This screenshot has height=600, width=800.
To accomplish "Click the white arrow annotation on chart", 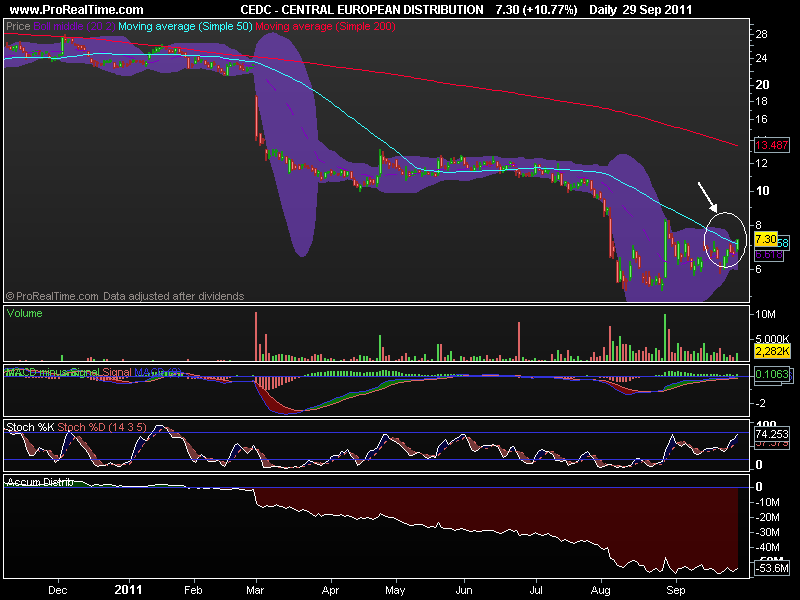I will (708, 197).
